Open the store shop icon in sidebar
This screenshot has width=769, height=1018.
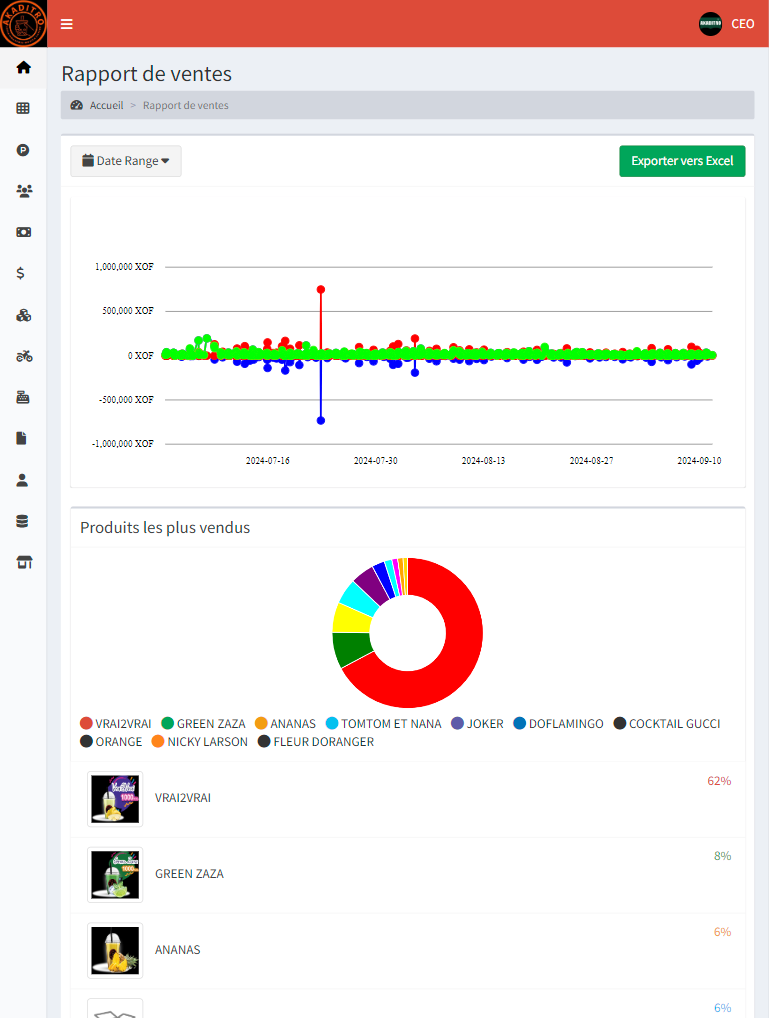pos(23,562)
